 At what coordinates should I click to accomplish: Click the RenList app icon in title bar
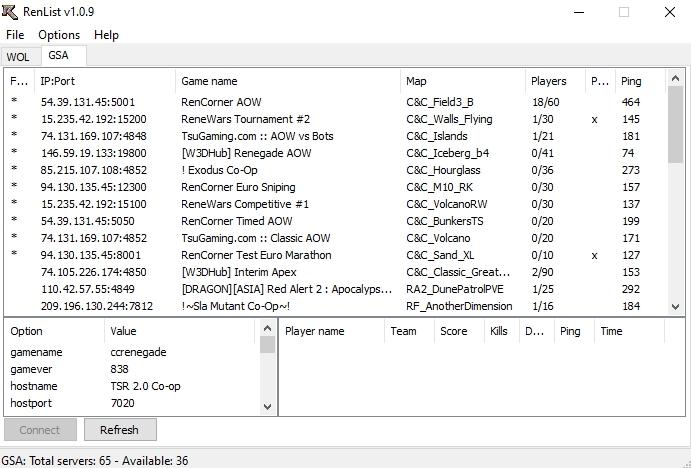[x=11, y=12]
